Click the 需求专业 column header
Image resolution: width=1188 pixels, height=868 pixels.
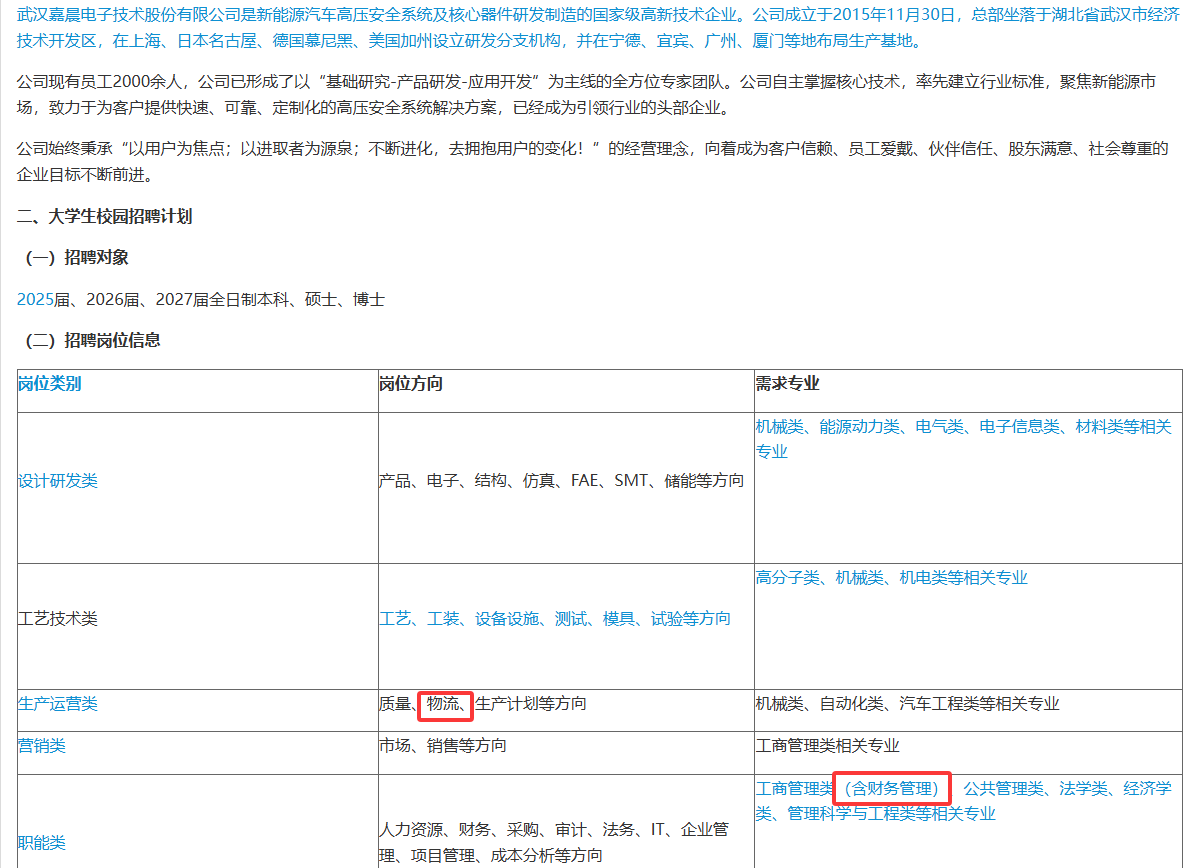coord(787,384)
